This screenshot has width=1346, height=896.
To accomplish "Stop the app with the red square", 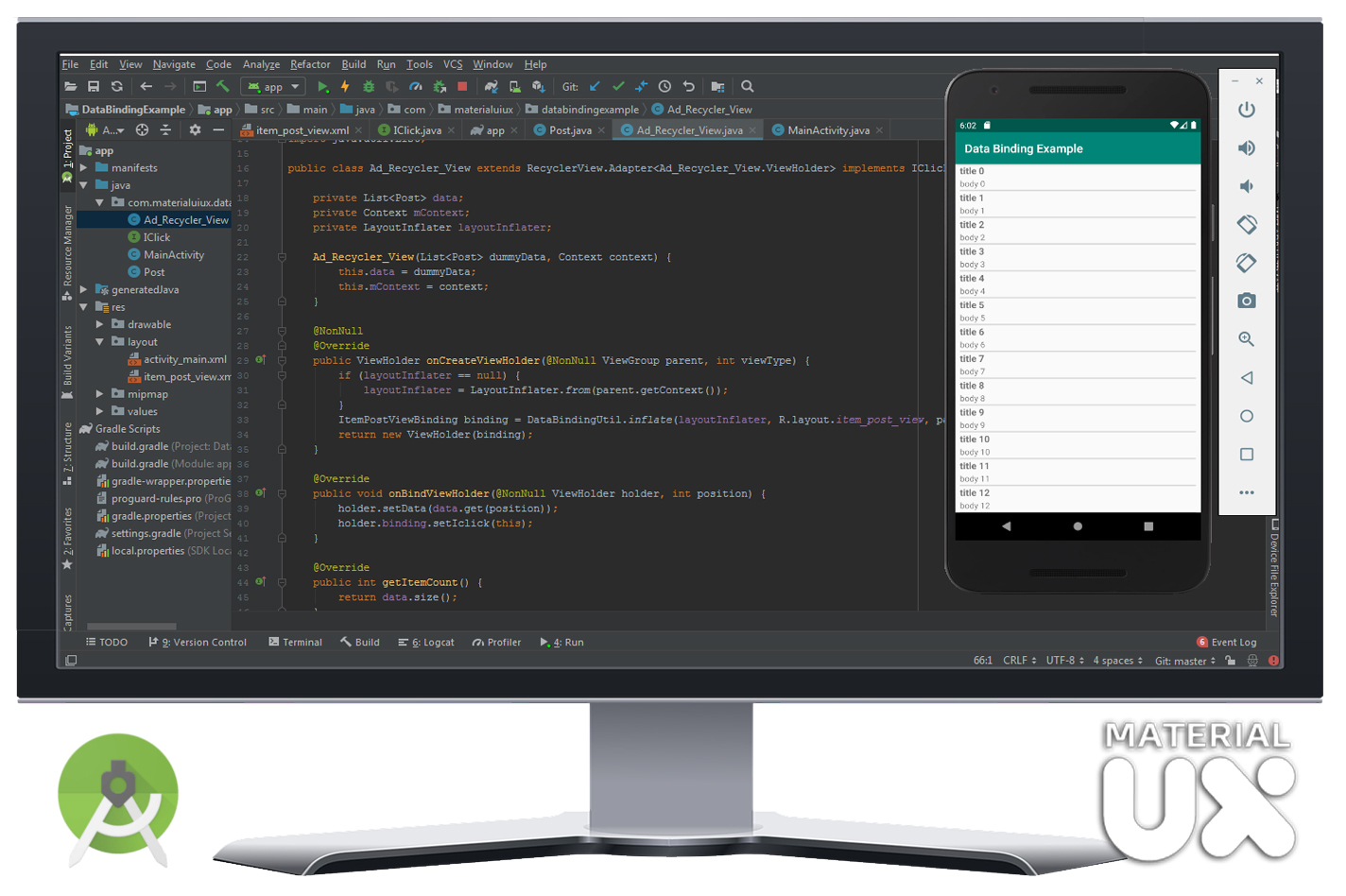I will [462, 87].
